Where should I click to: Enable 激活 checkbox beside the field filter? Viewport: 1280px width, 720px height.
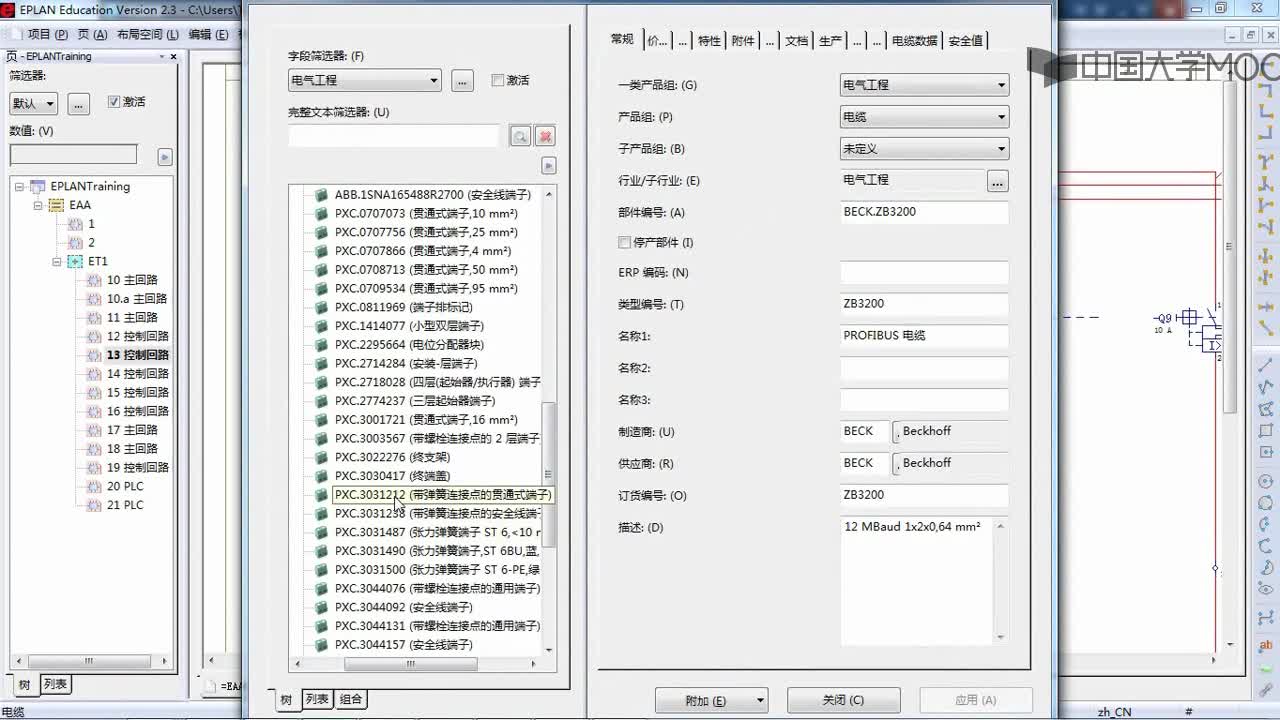[498, 80]
